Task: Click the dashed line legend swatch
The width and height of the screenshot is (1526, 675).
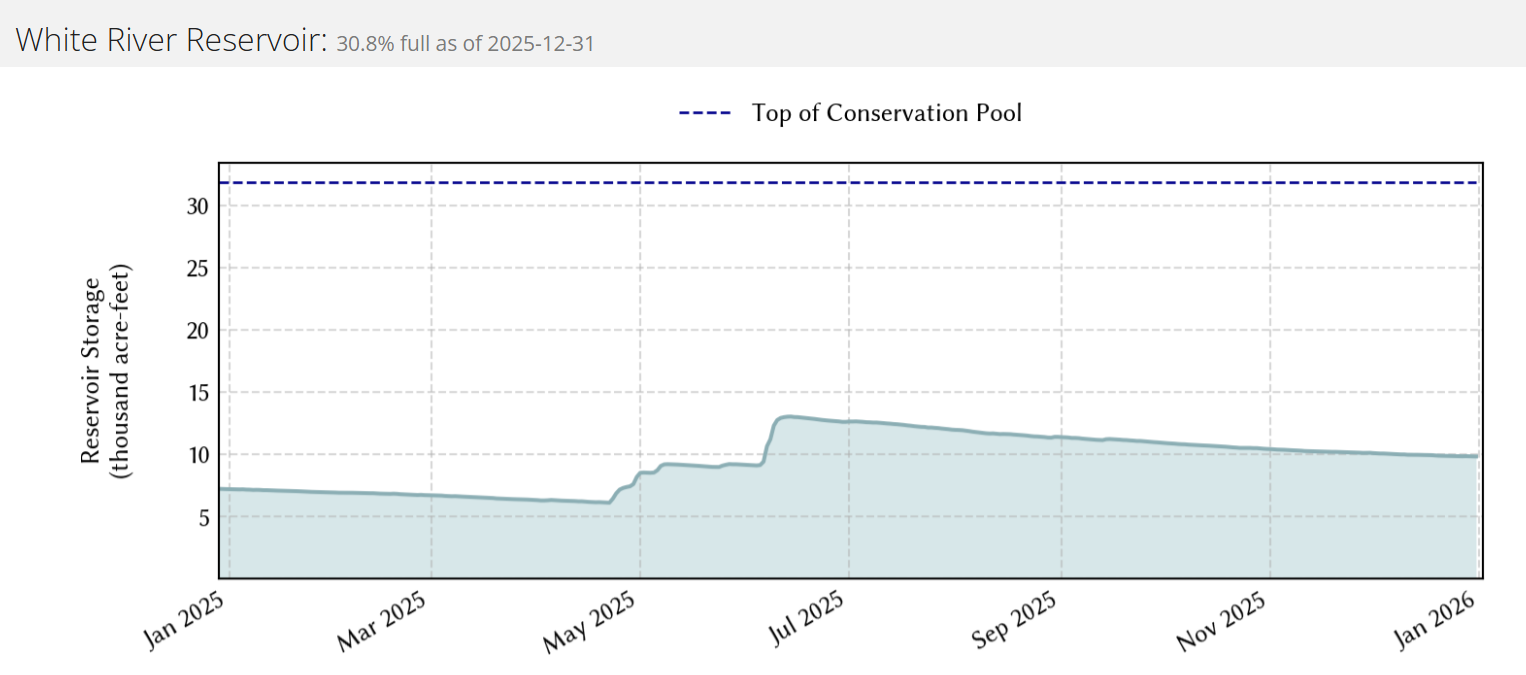Action: click(x=705, y=113)
